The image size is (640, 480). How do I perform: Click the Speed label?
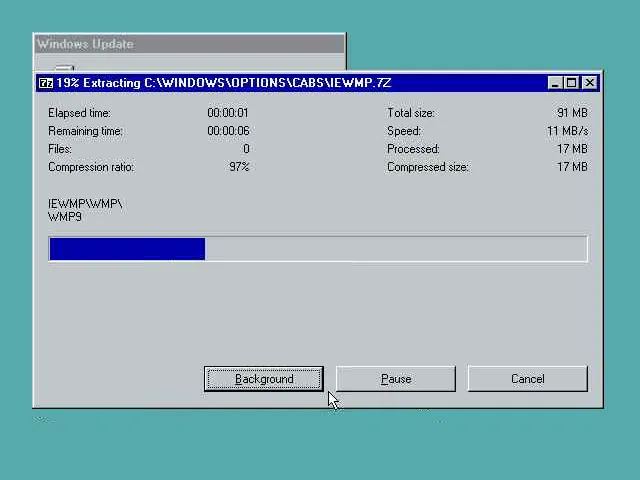[404, 131]
